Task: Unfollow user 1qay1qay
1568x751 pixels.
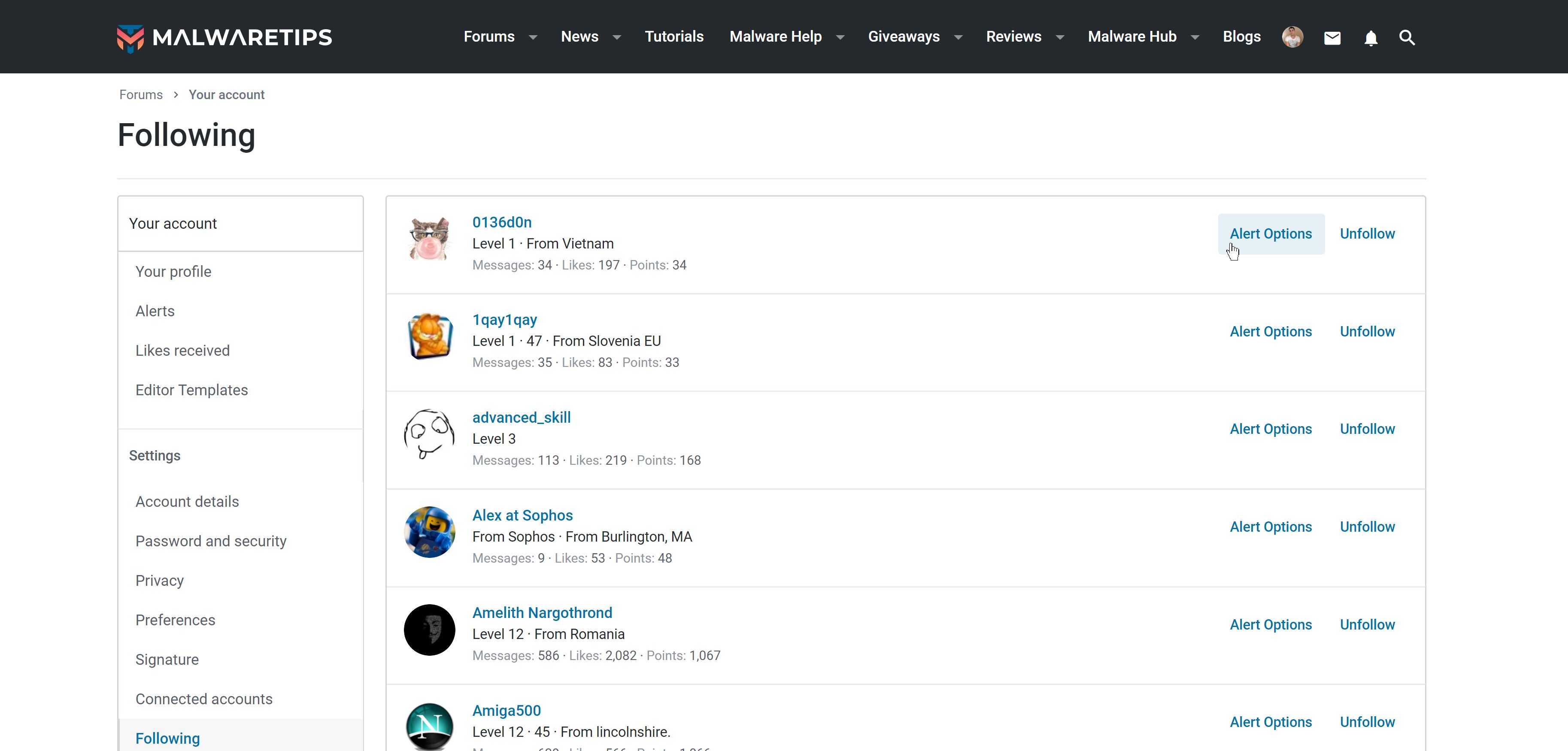Action: coord(1367,332)
